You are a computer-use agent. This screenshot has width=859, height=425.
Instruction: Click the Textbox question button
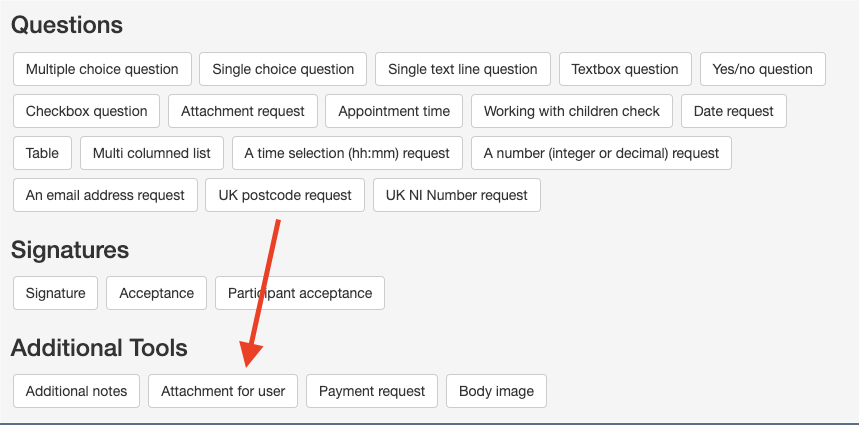click(625, 69)
